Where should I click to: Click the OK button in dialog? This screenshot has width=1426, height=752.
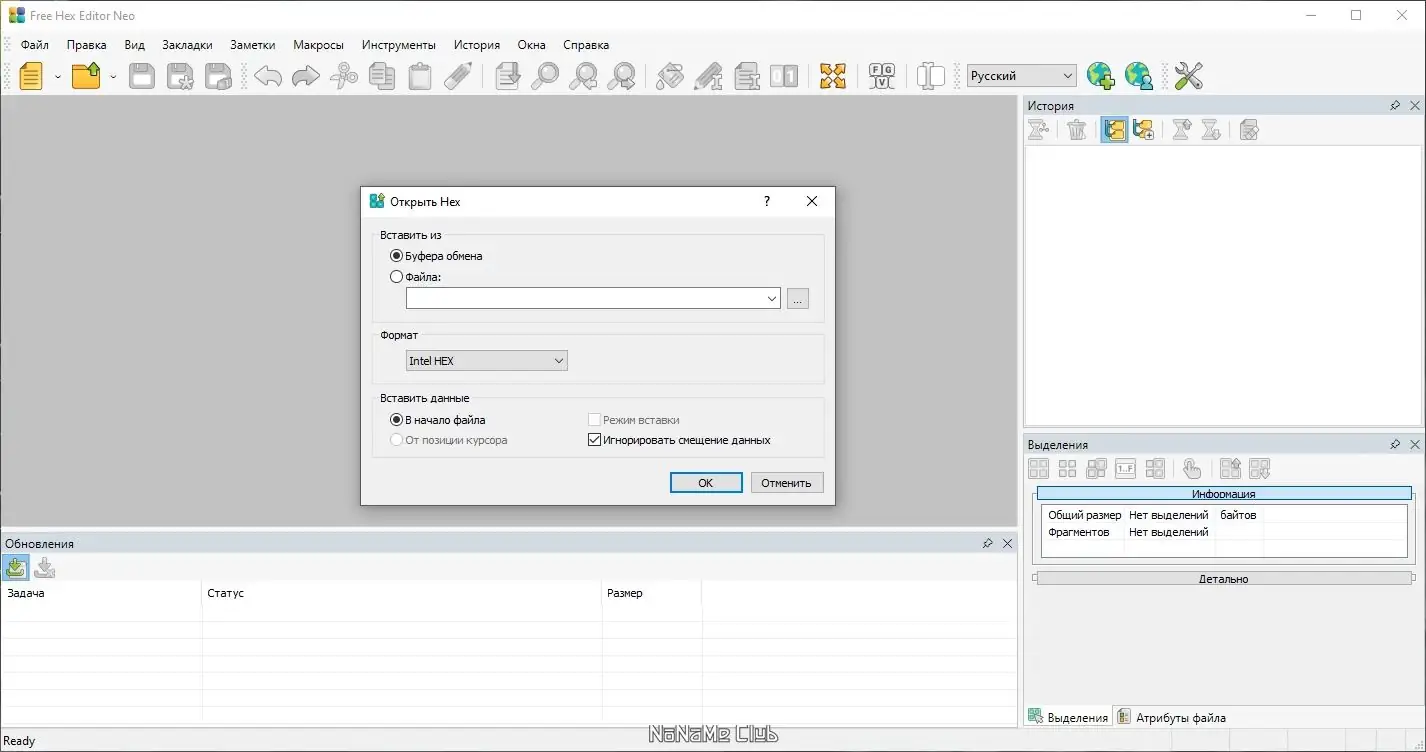[706, 483]
